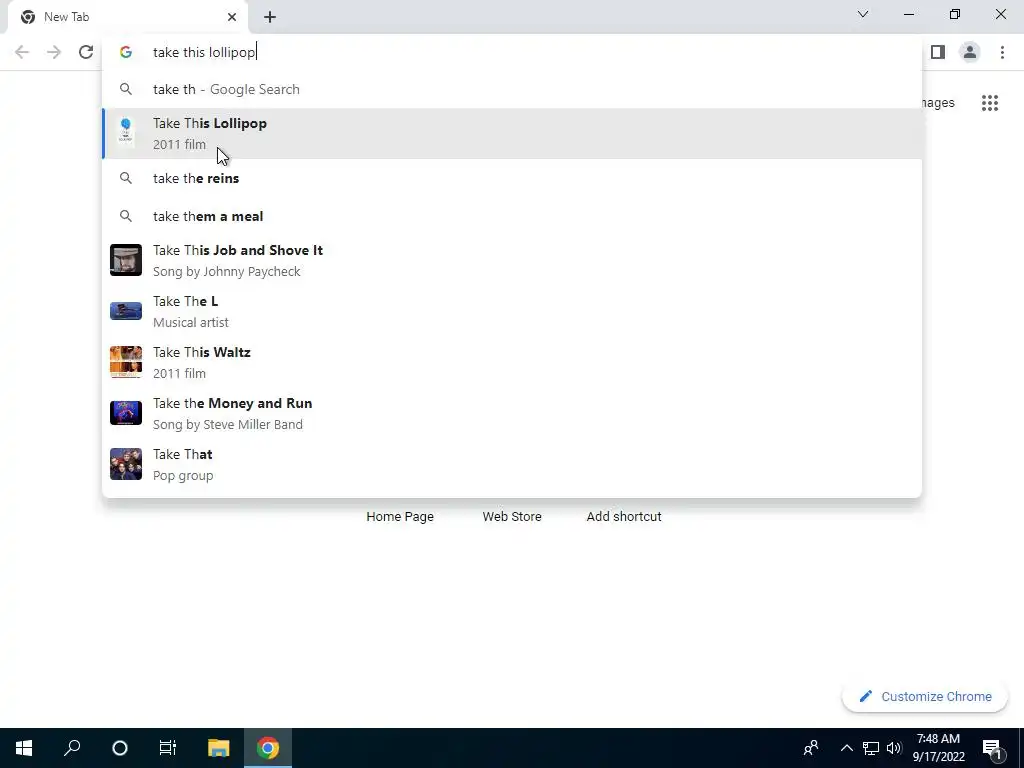1024x768 pixels.
Task: Open the taskbar clock and date
Action: [938, 748]
